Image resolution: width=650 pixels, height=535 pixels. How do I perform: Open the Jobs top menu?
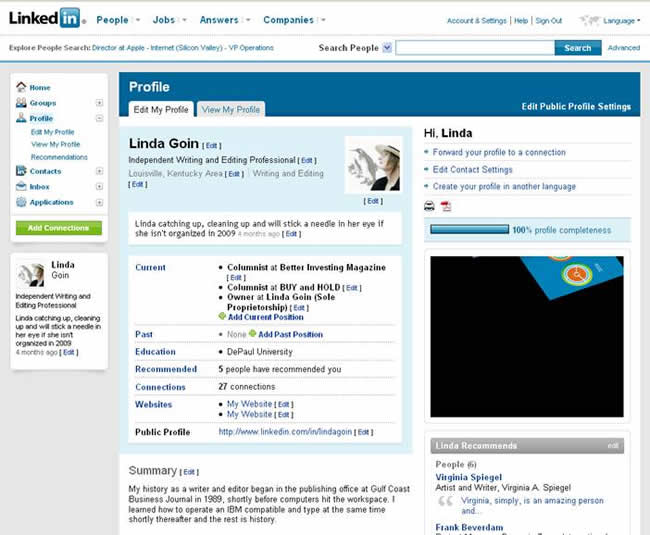164,20
